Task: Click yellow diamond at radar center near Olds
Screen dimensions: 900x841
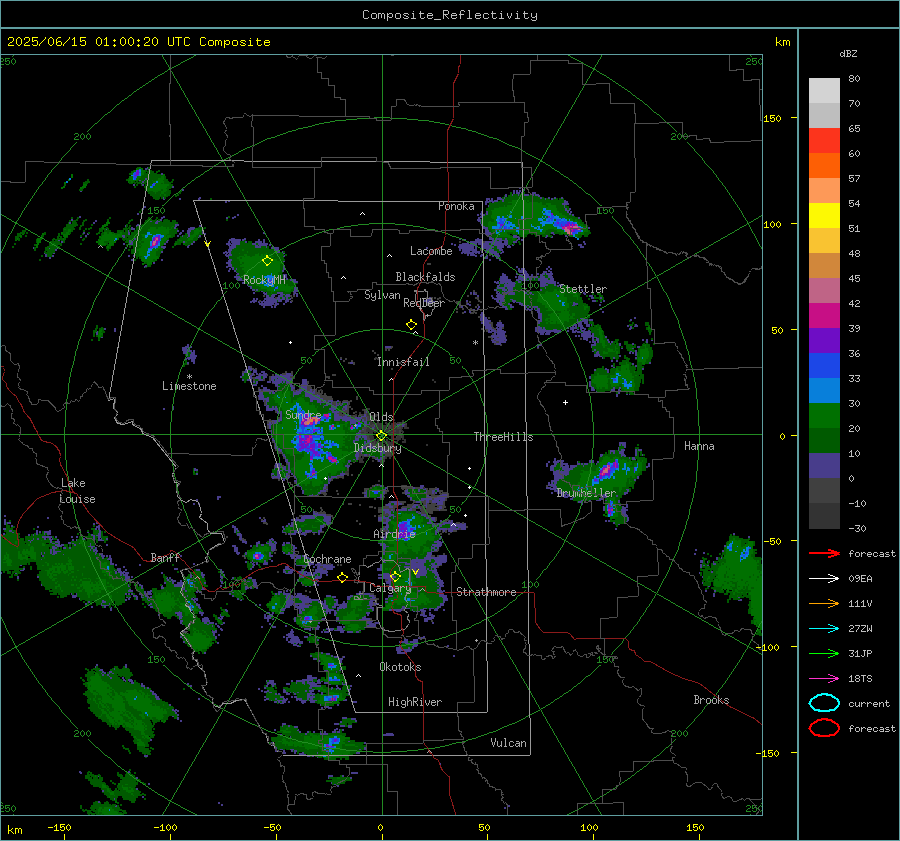Action: [381, 436]
